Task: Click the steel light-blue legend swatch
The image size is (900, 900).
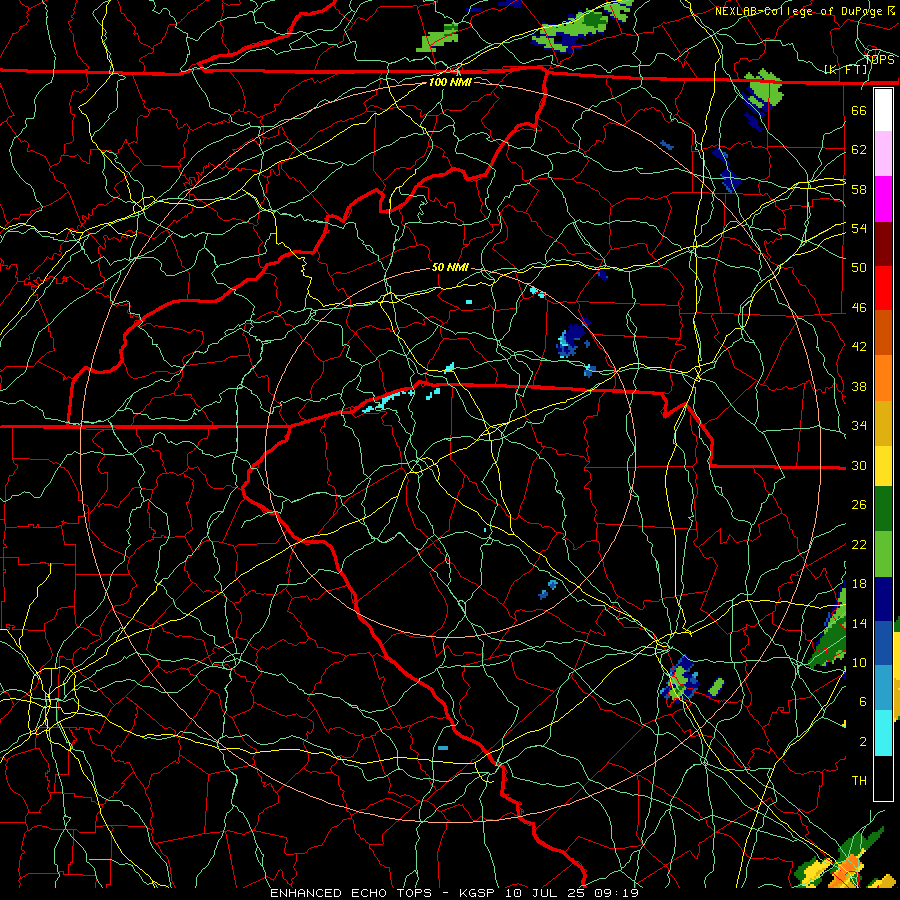Action: click(x=883, y=688)
